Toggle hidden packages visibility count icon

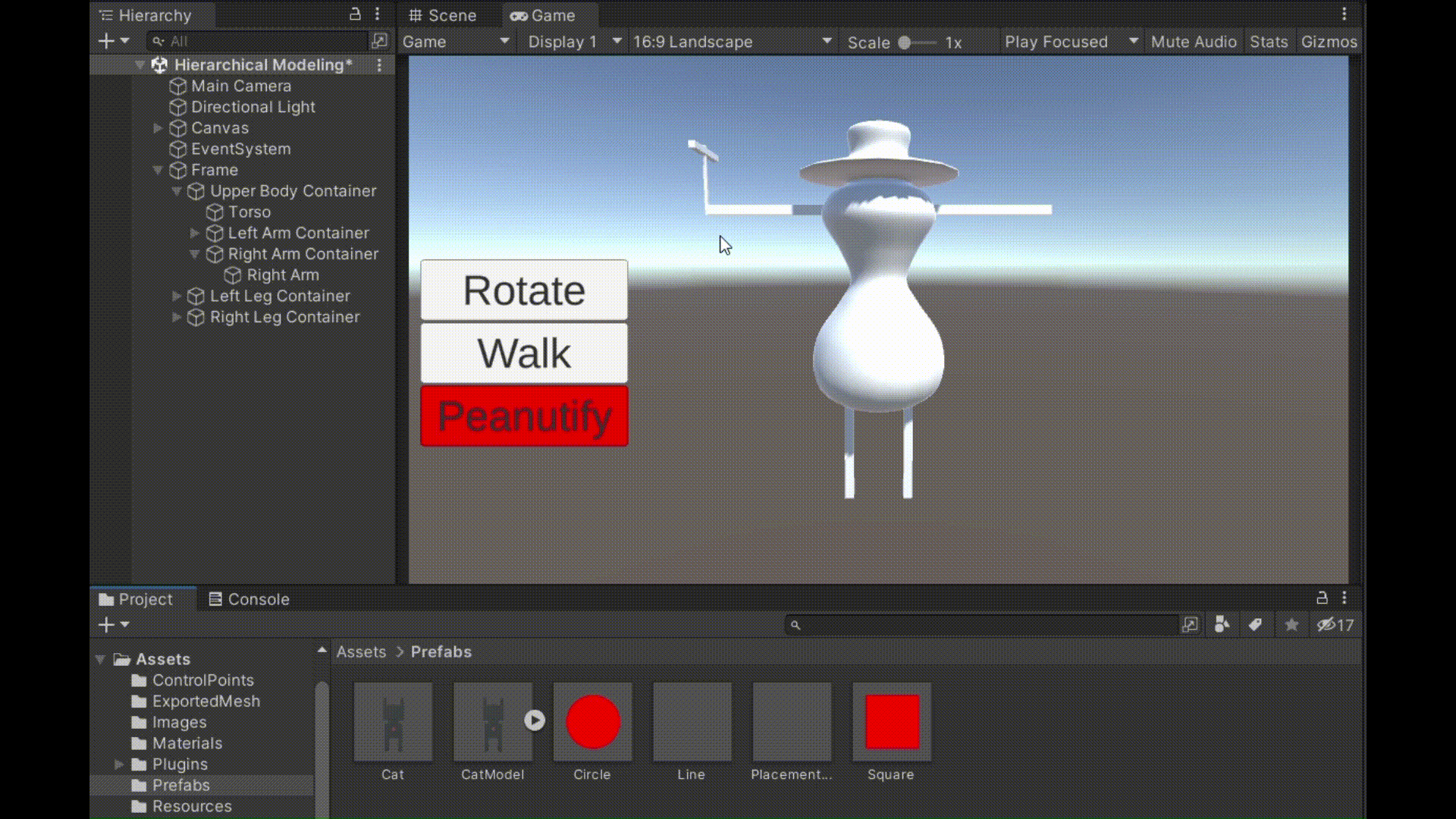click(x=1335, y=625)
